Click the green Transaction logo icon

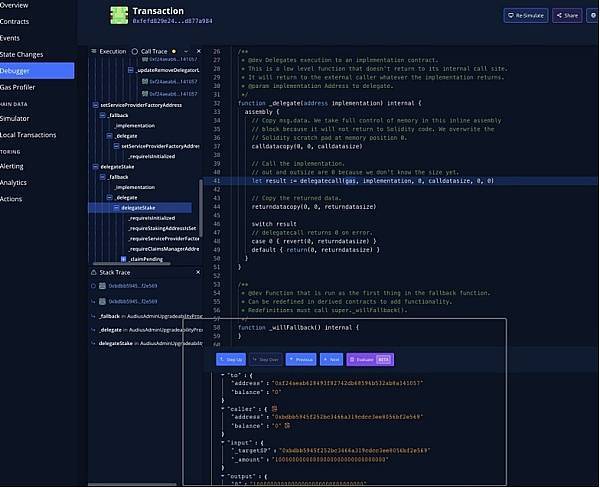tap(119, 15)
